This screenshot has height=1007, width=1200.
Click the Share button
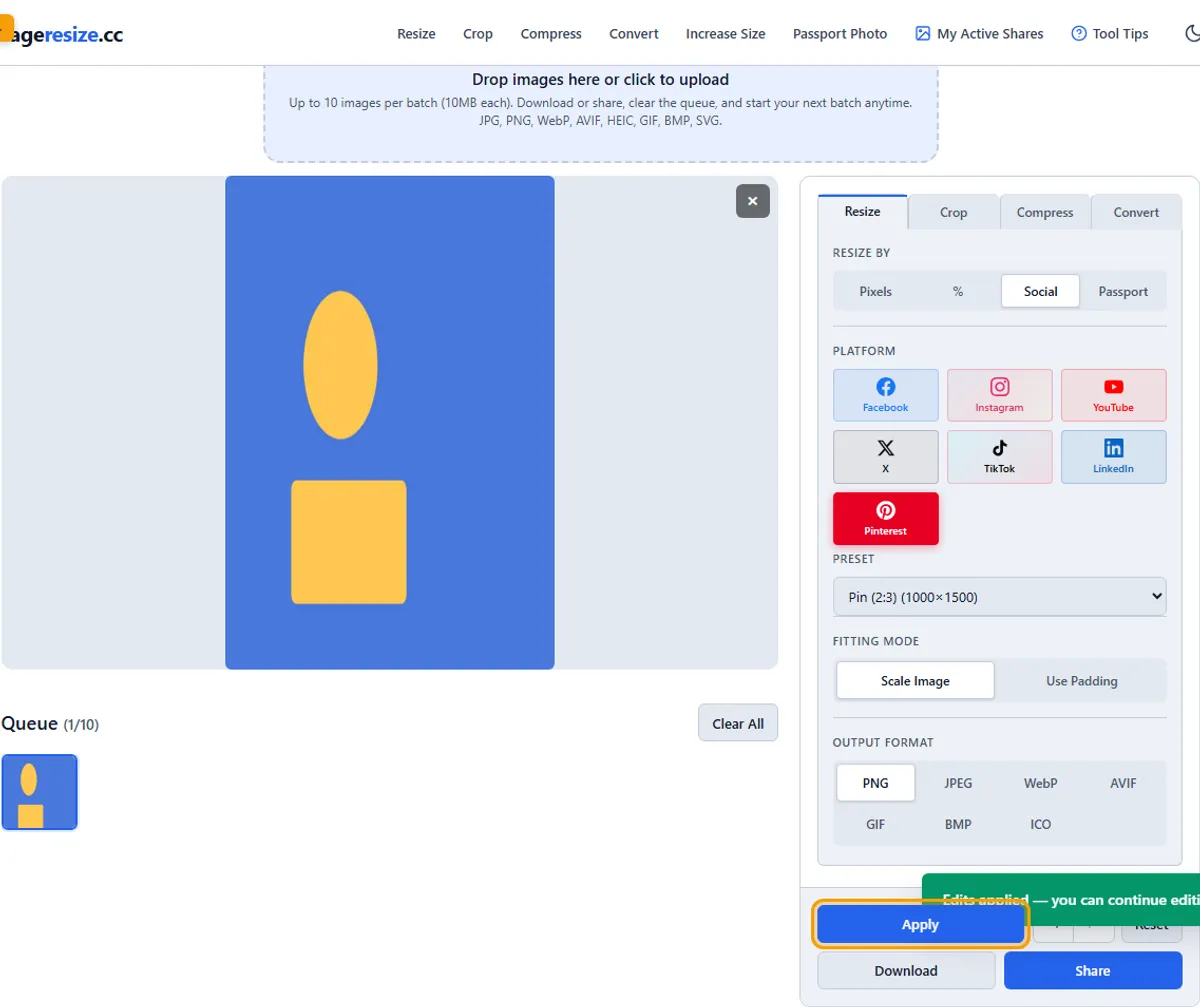[x=1093, y=970]
